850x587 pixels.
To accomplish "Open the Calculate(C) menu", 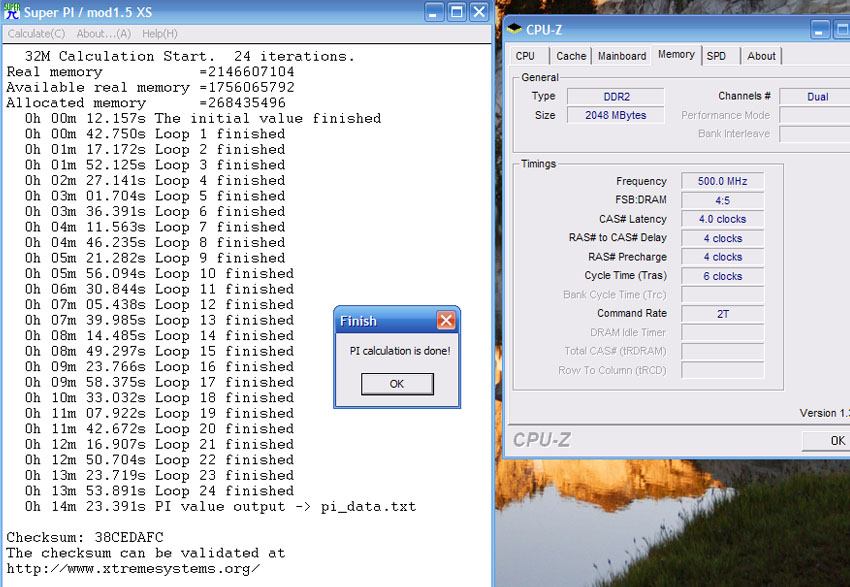I will tap(36, 34).
